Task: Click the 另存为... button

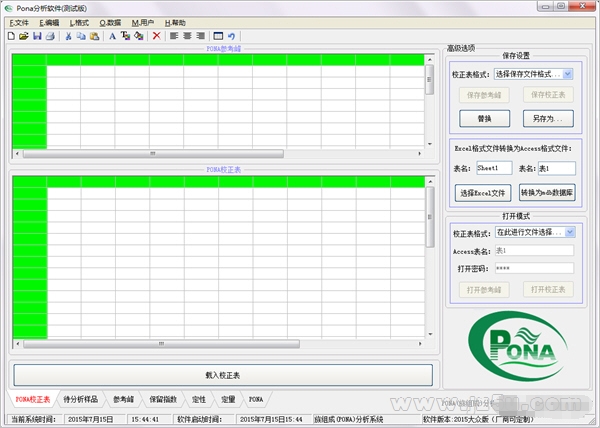Action: pos(548,119)
